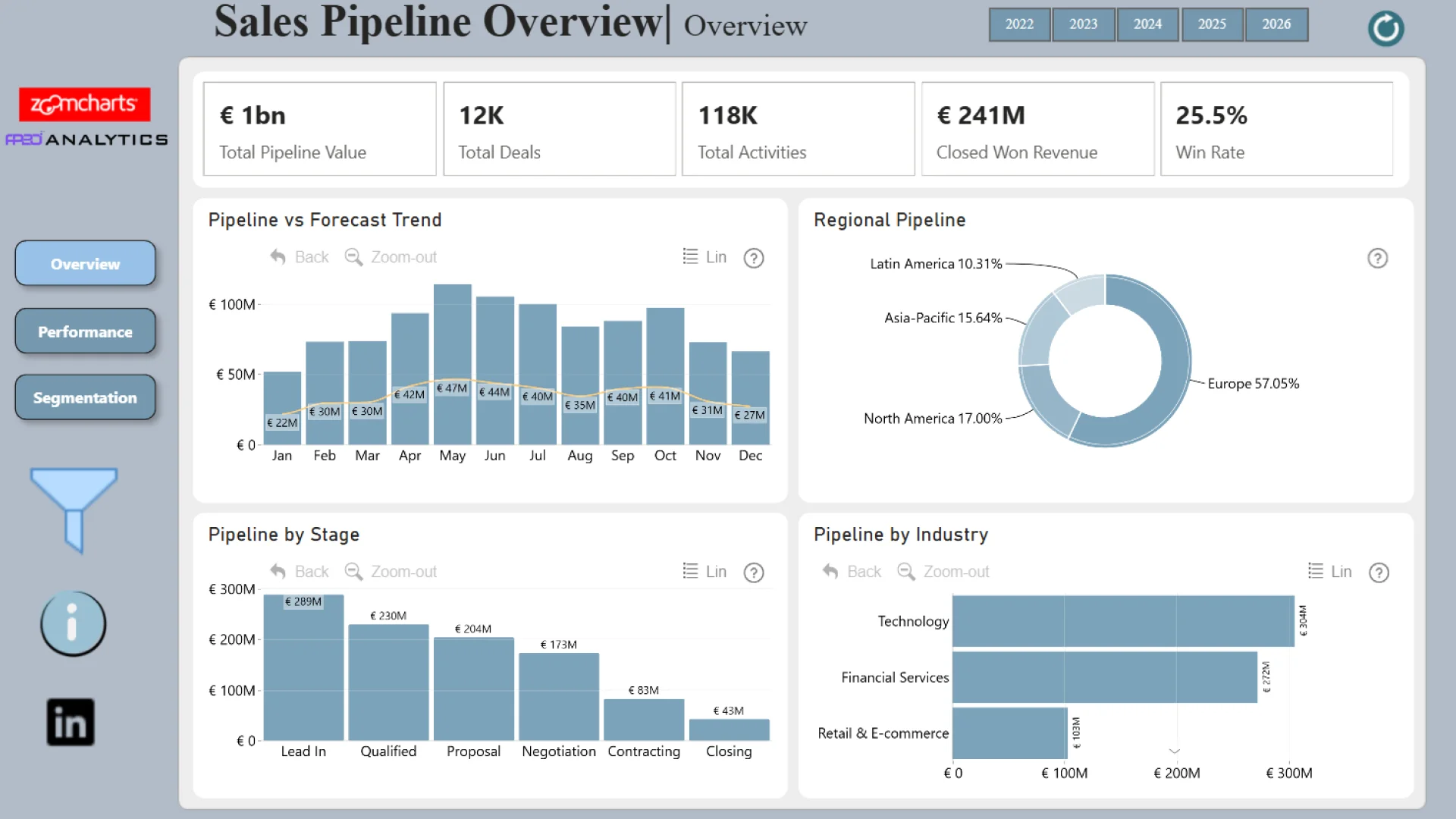Open help icon in Pipeline by Stage
1456x819 pixels.
(x=753, y=573)
